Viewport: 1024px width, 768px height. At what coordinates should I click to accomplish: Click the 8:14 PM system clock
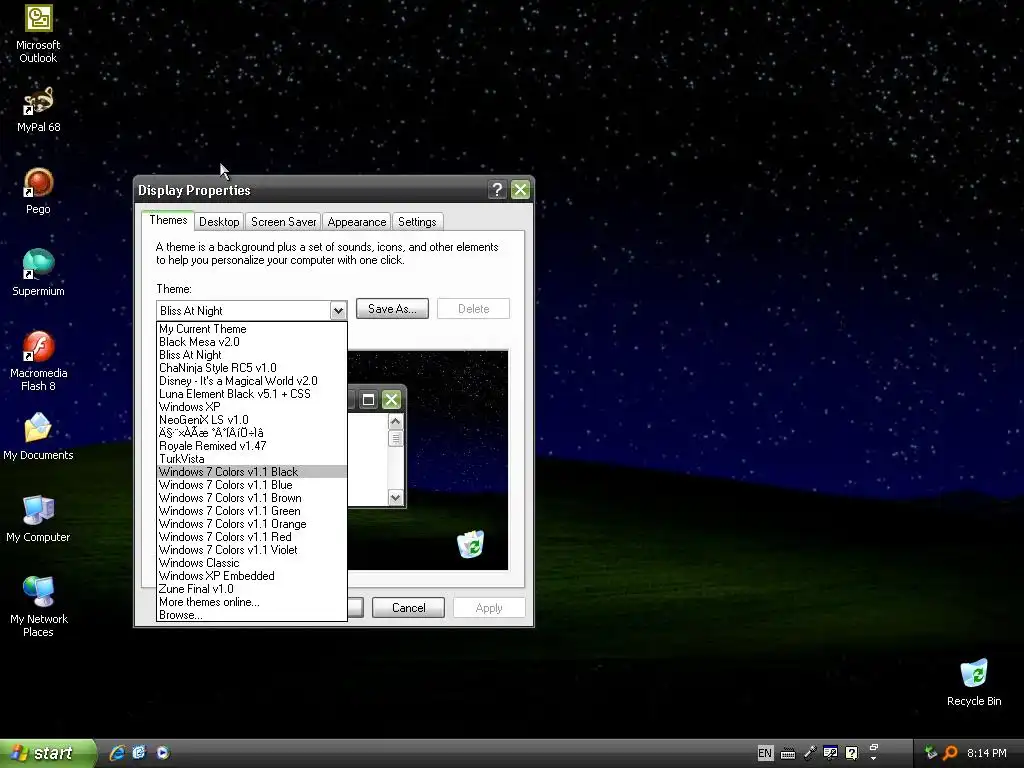(986, 753)
